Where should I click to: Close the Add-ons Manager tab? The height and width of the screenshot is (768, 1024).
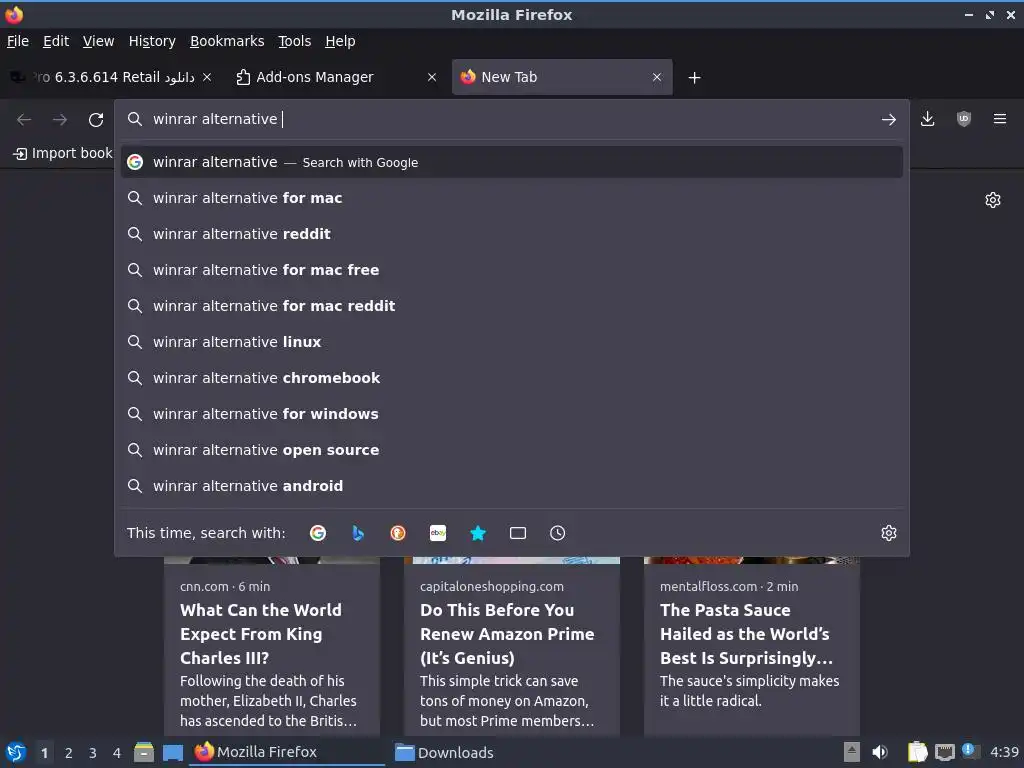point(432,77)
